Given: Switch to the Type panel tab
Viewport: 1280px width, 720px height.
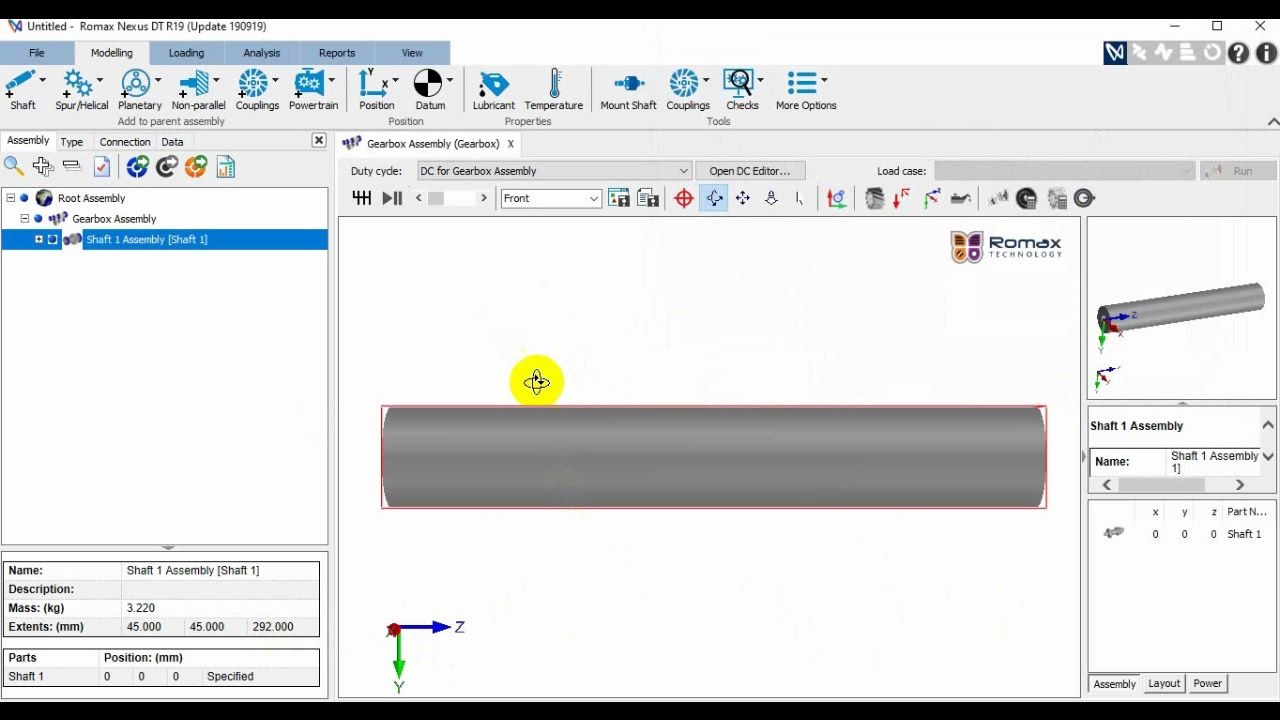Looking at the screenshot, I should 71,142.
